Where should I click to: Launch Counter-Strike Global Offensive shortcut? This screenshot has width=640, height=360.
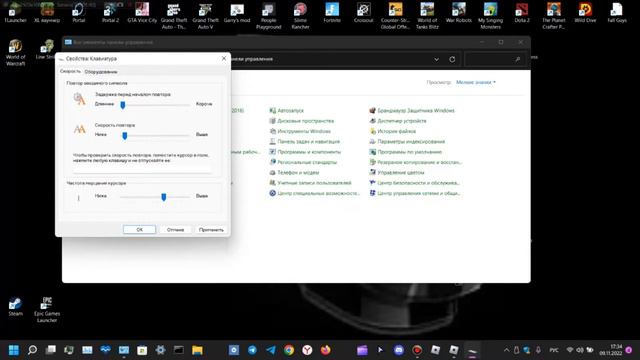(395, 16)
